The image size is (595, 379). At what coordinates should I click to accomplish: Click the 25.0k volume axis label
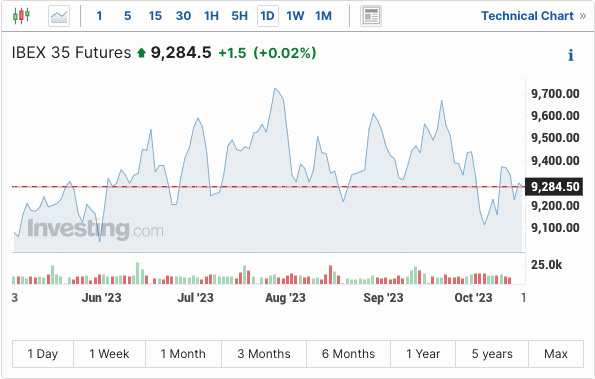[x=546, y=264]
